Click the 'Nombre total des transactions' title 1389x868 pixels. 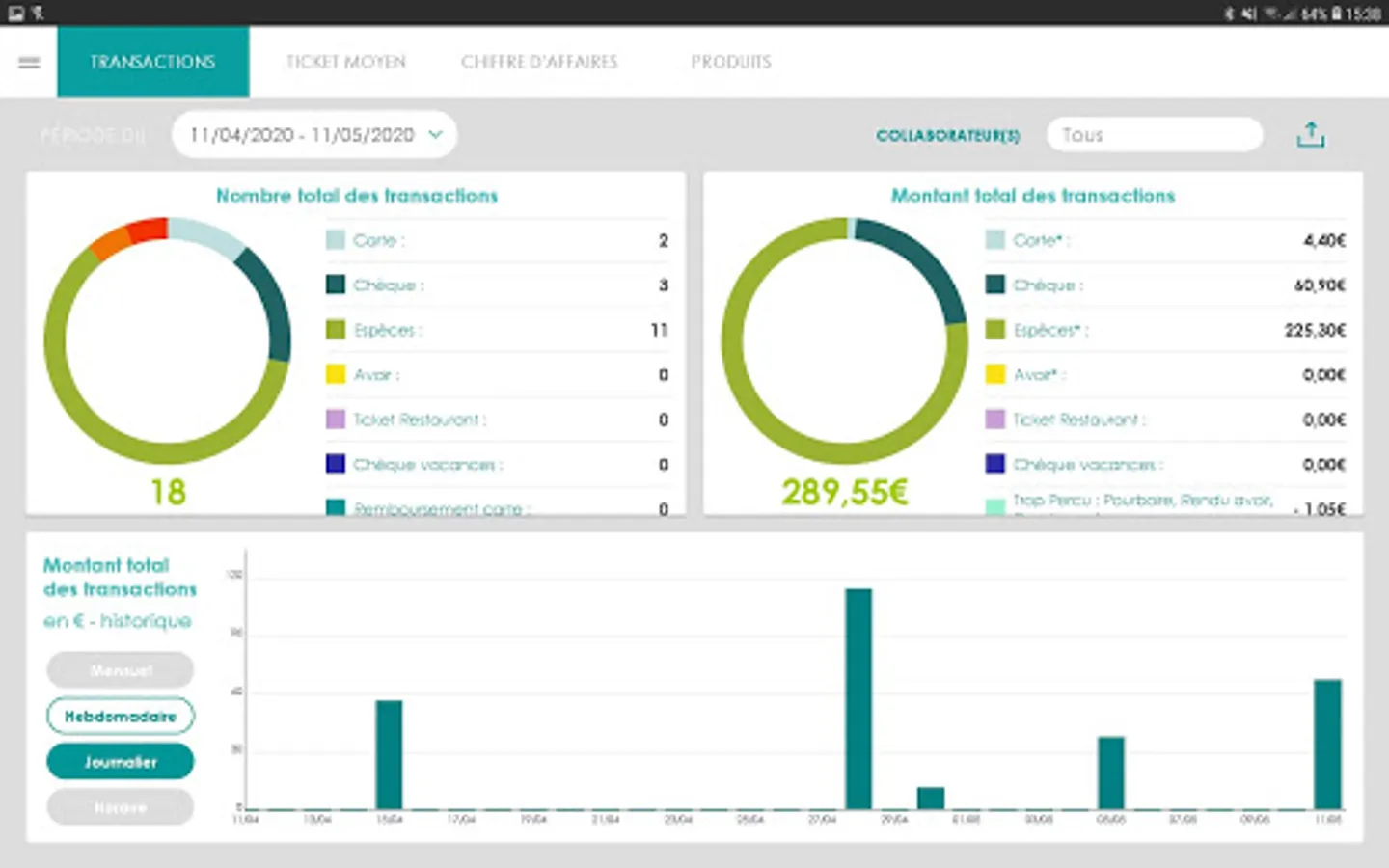click(357, 196)
